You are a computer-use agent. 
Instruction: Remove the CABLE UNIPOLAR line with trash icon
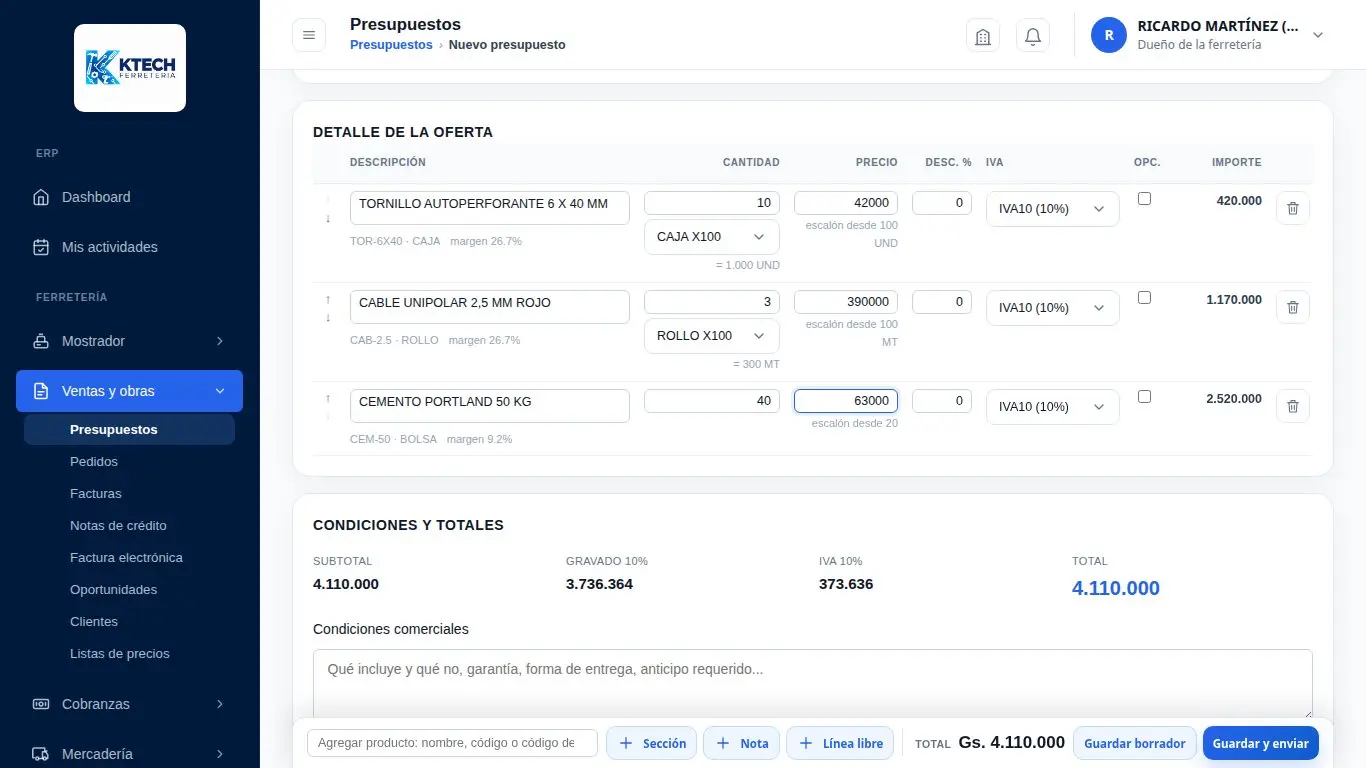click(1293, 307)
